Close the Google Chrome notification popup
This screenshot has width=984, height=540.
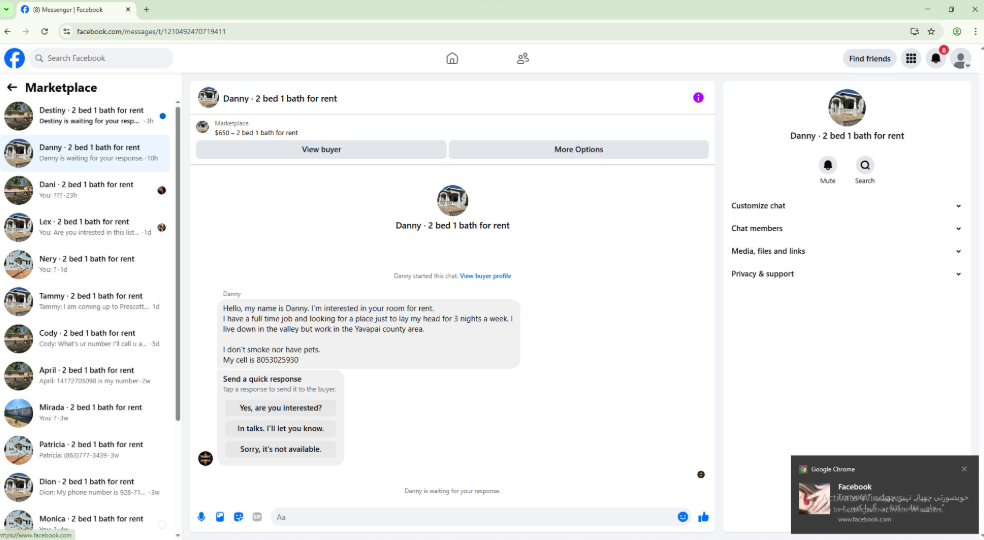964,469
